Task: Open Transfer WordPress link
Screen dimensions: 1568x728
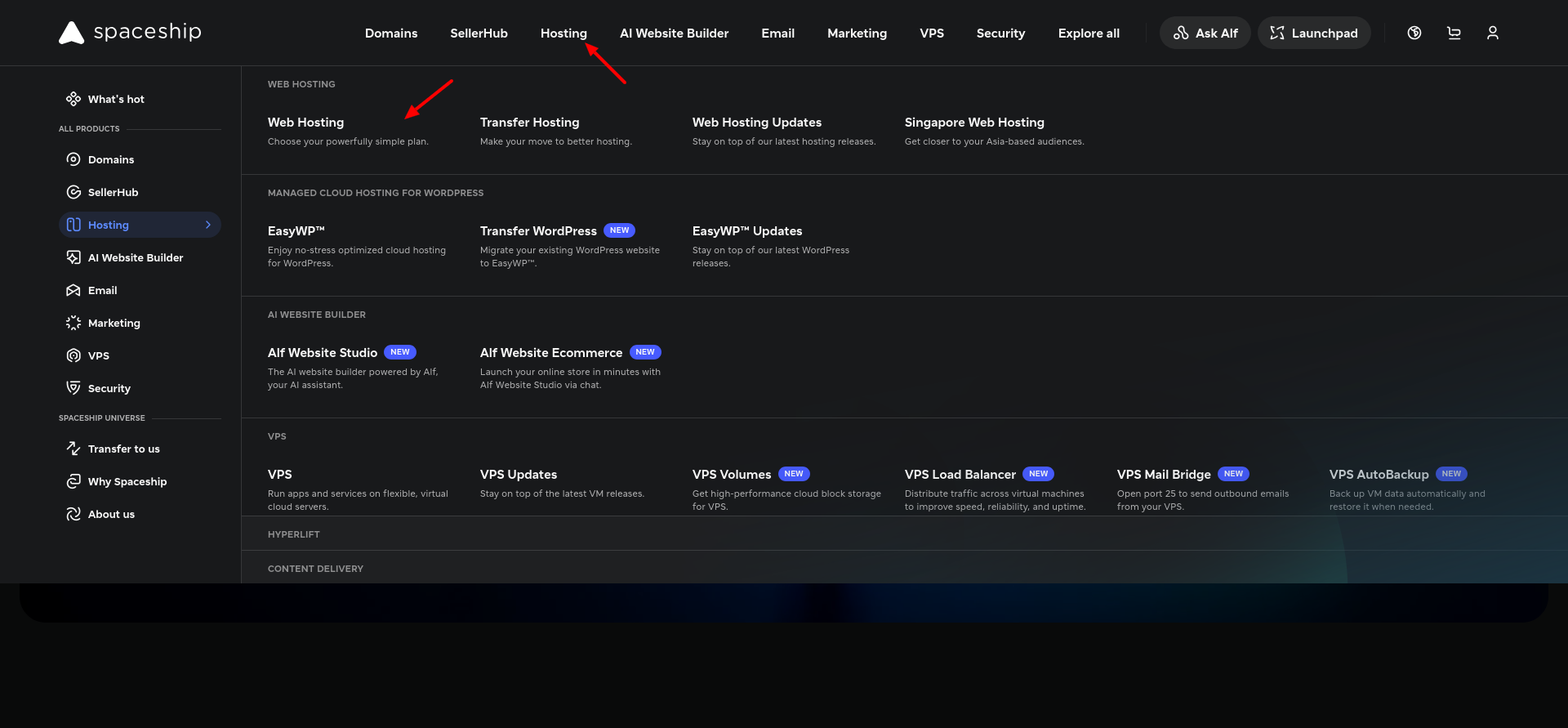Action: pyautogui.click(x=538, y=231)
